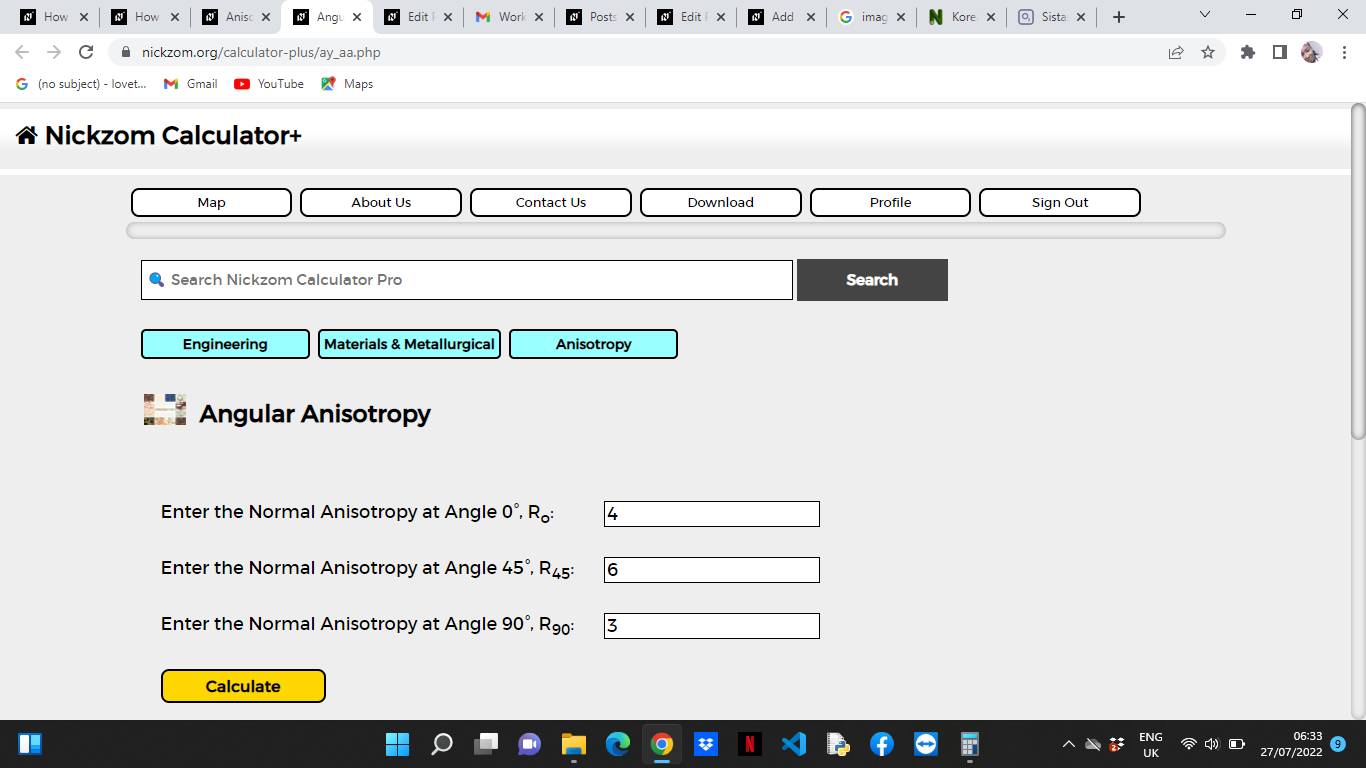Screen dimensions: 1366x768
Task: Click the Download button
Action: 721,202
